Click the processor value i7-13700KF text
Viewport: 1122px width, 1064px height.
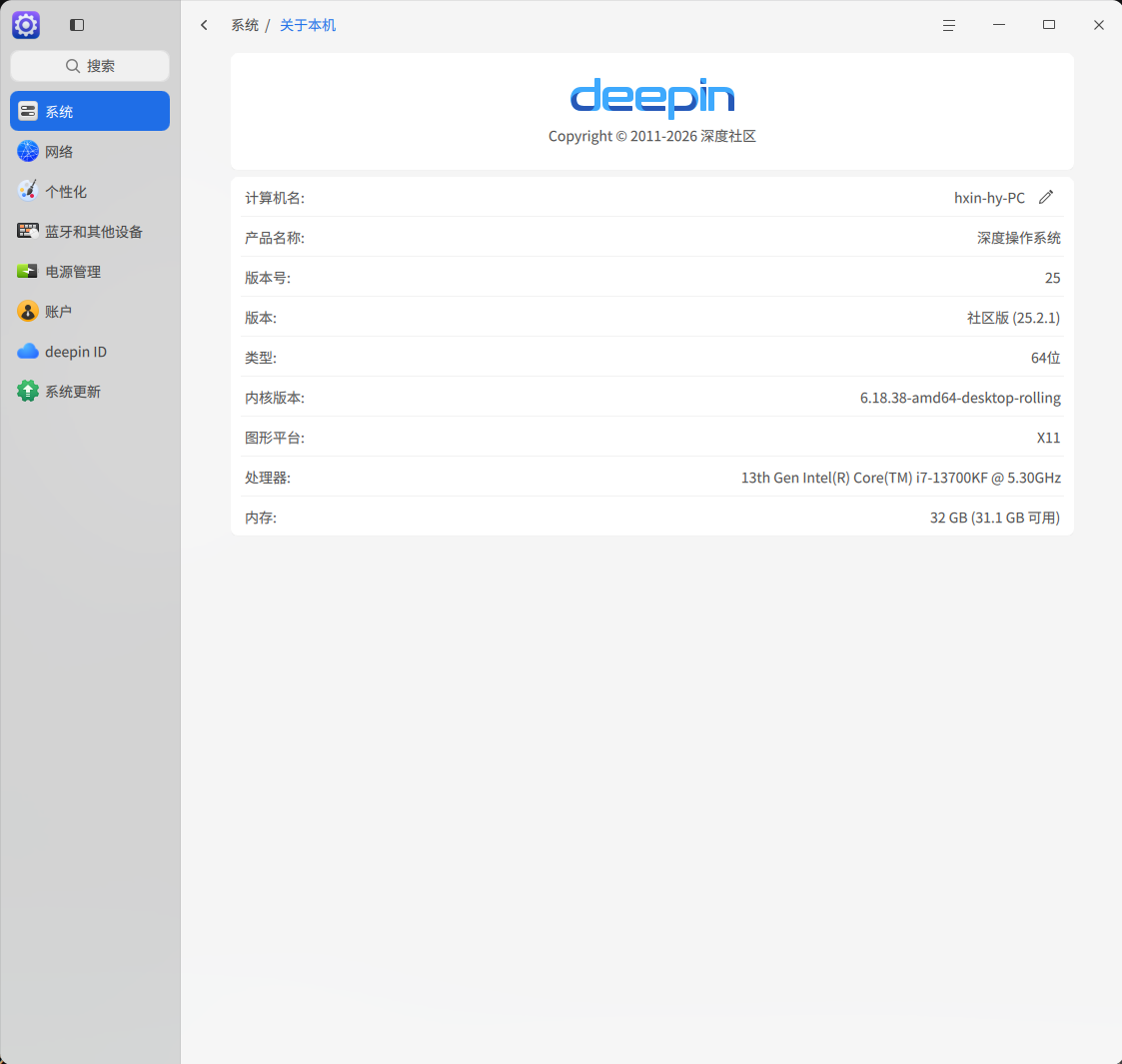click(x=901, y=478)
